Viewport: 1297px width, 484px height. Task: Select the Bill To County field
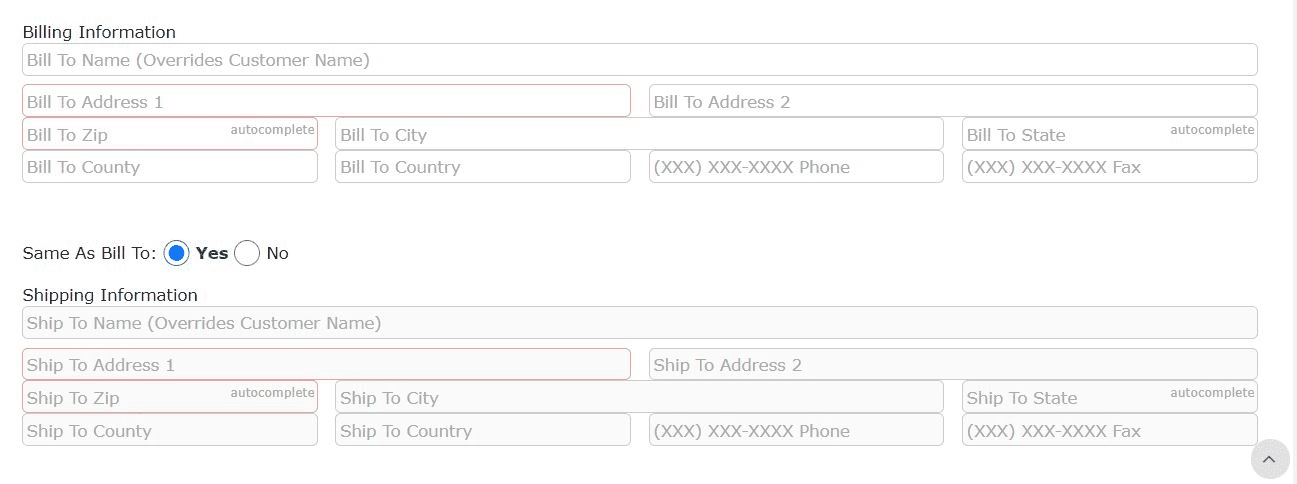tap(170, 167)
